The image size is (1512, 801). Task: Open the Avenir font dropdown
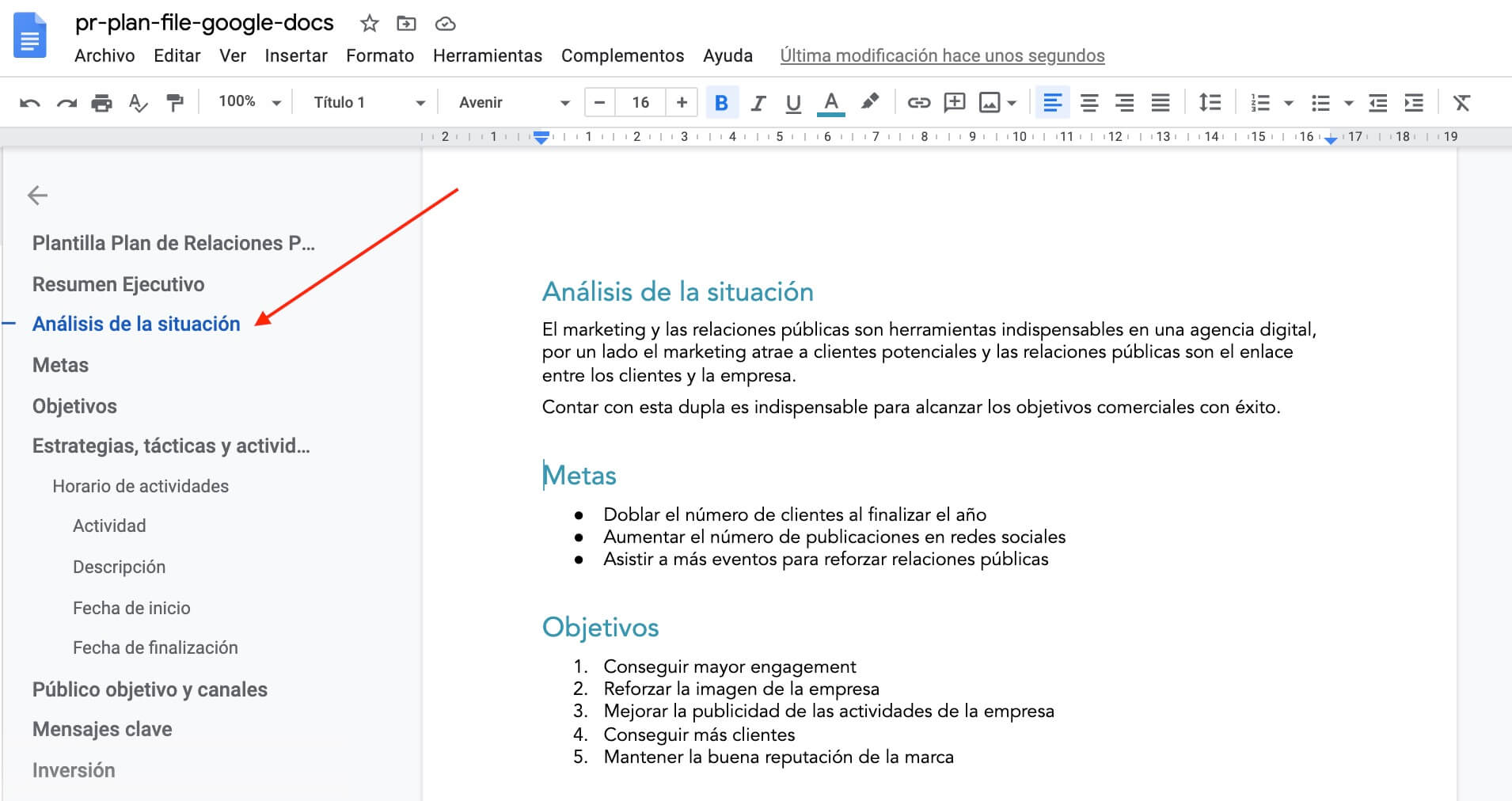[513, 102]
